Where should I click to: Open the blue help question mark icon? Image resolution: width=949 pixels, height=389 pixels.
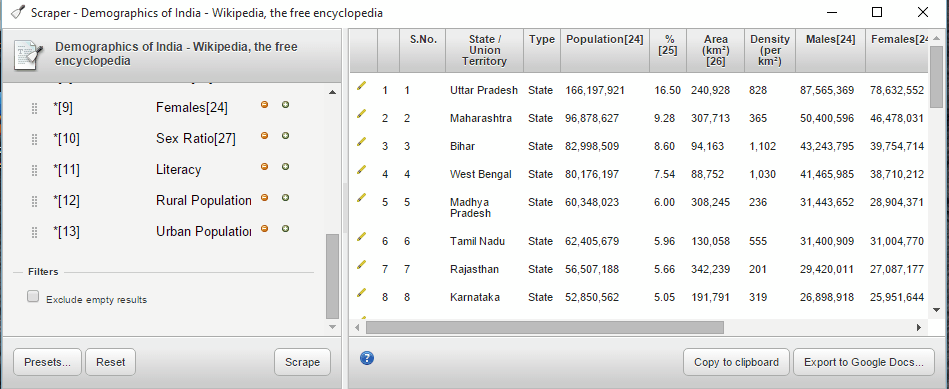[367, 358]
